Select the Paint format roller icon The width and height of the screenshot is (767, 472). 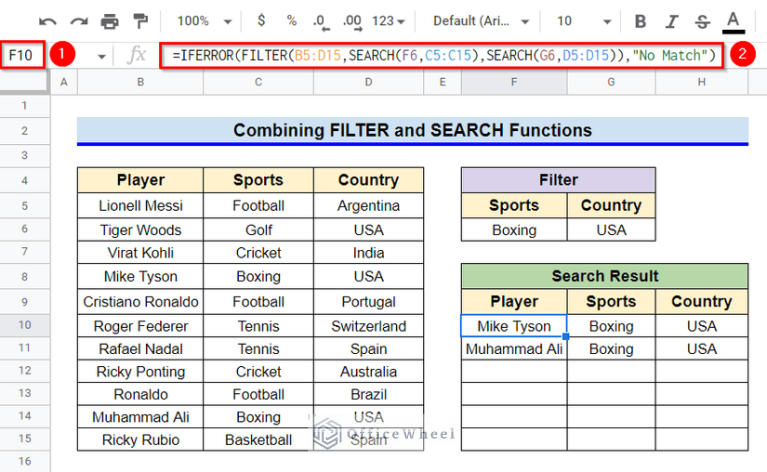click(x=138, y=20)
